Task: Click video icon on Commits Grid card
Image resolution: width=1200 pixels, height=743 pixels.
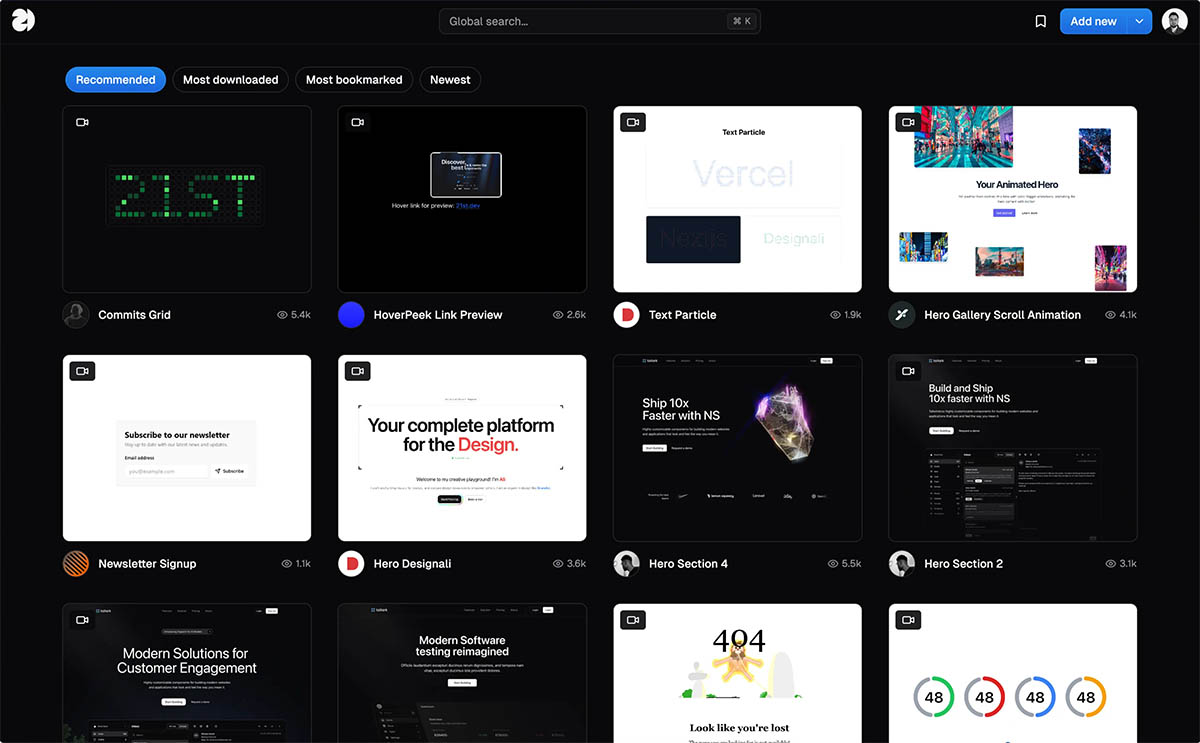Action: [82, 122]
